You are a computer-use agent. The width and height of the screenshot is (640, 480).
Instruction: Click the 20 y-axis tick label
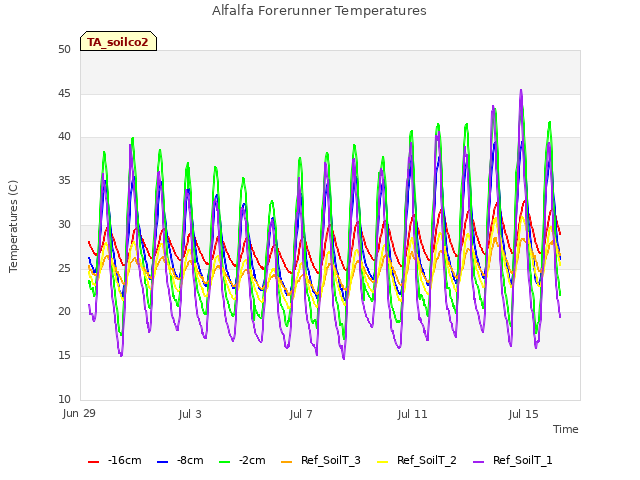coord(64,311)
